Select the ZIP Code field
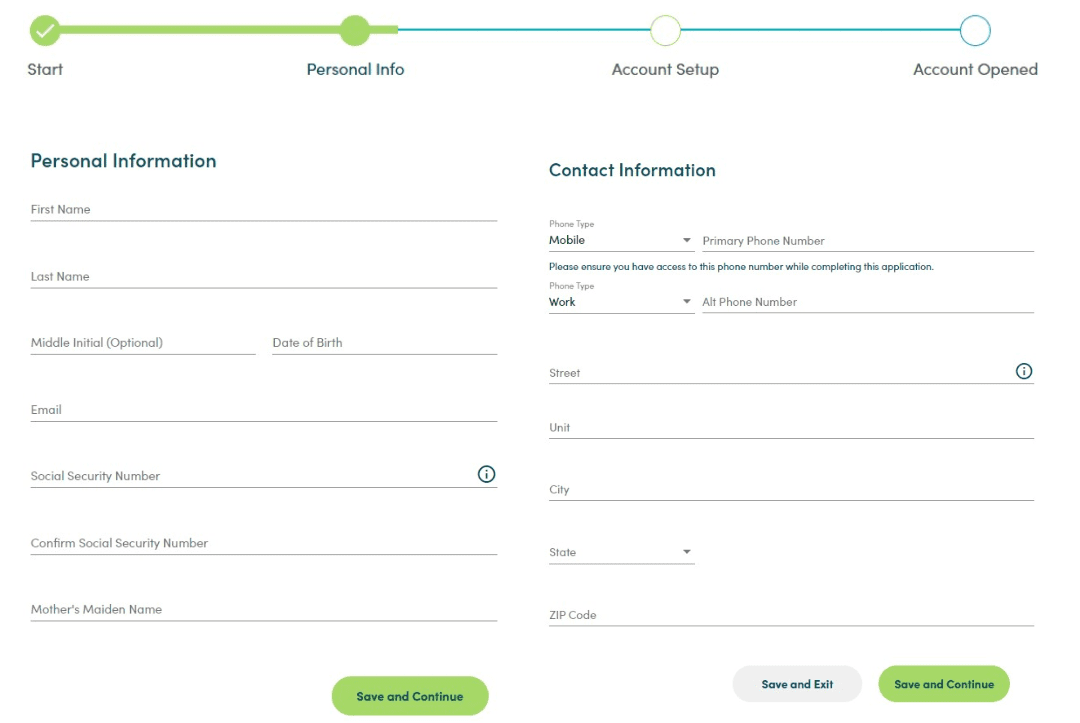 [x=790, y=615]
